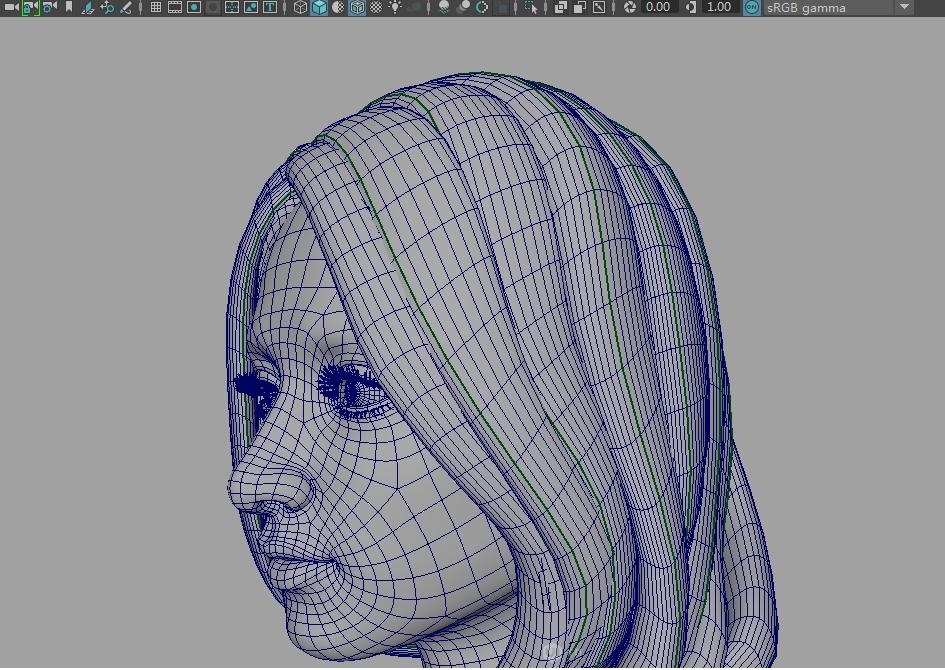Click the X-Ray Active Components icon
This screenshot has height=670, width=945.
pos(580,7)
